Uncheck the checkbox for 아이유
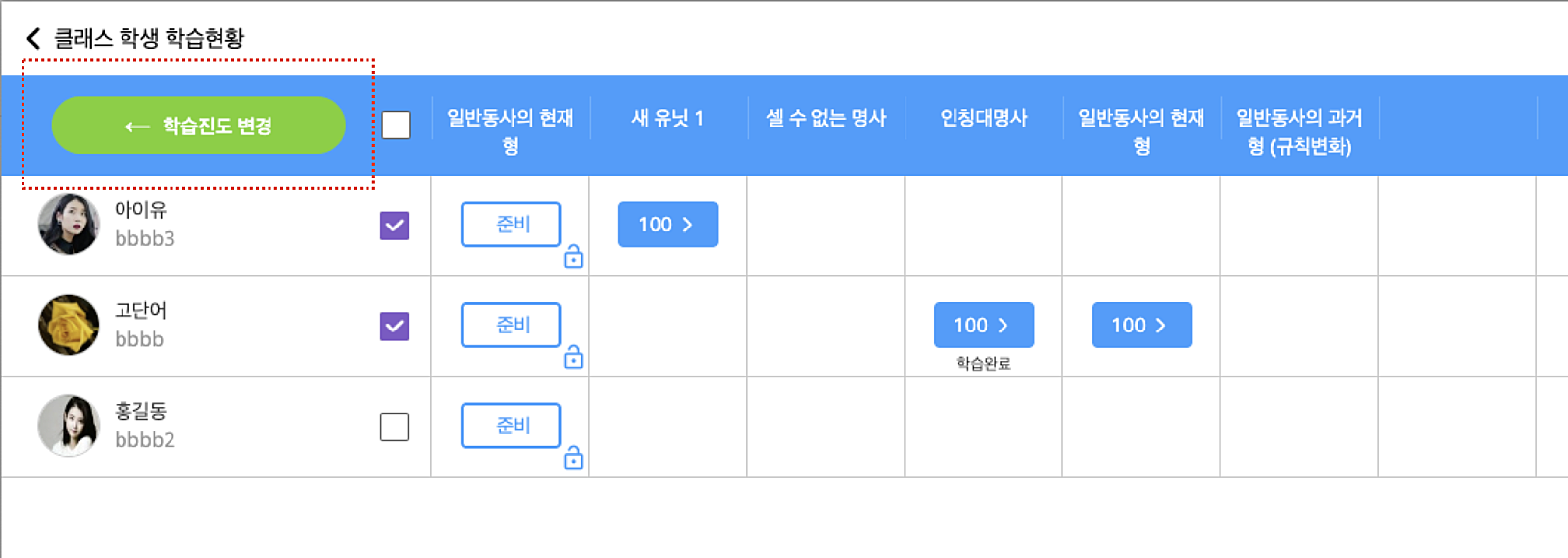Screen dimensions: 1568x558 (x=394, y=226)
